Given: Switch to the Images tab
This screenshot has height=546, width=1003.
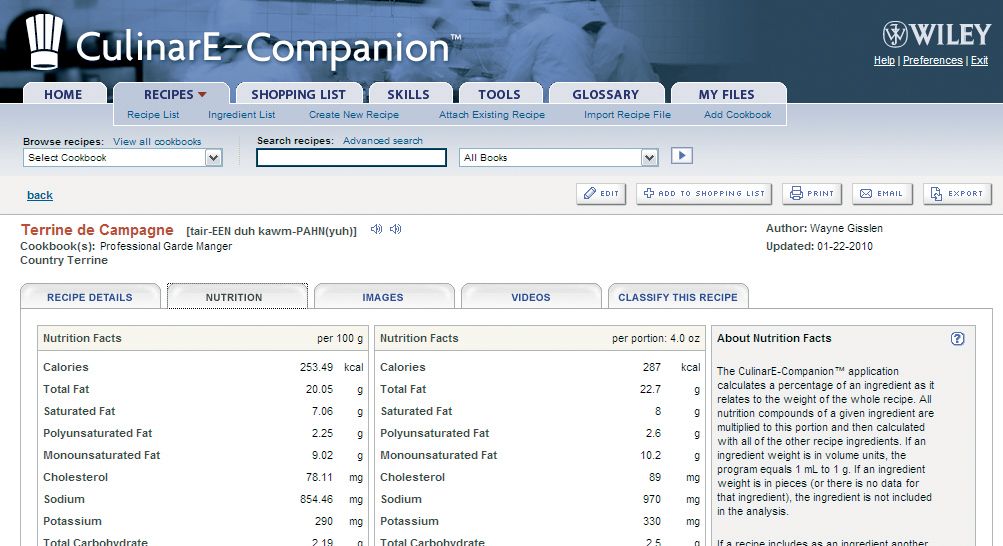Looking at the screenshot, I should tap(383, 297).
